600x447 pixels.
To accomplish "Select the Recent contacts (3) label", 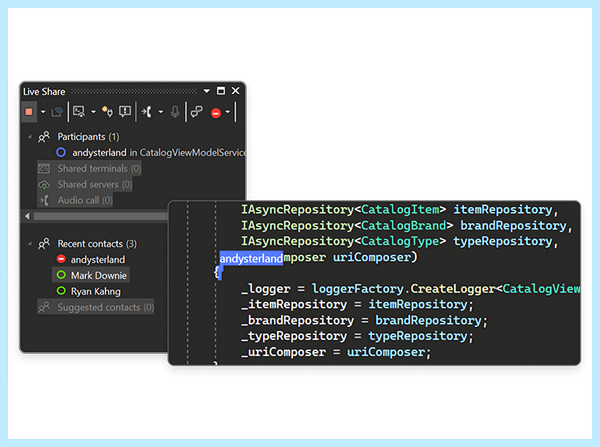I will click(x=97, y=244).
